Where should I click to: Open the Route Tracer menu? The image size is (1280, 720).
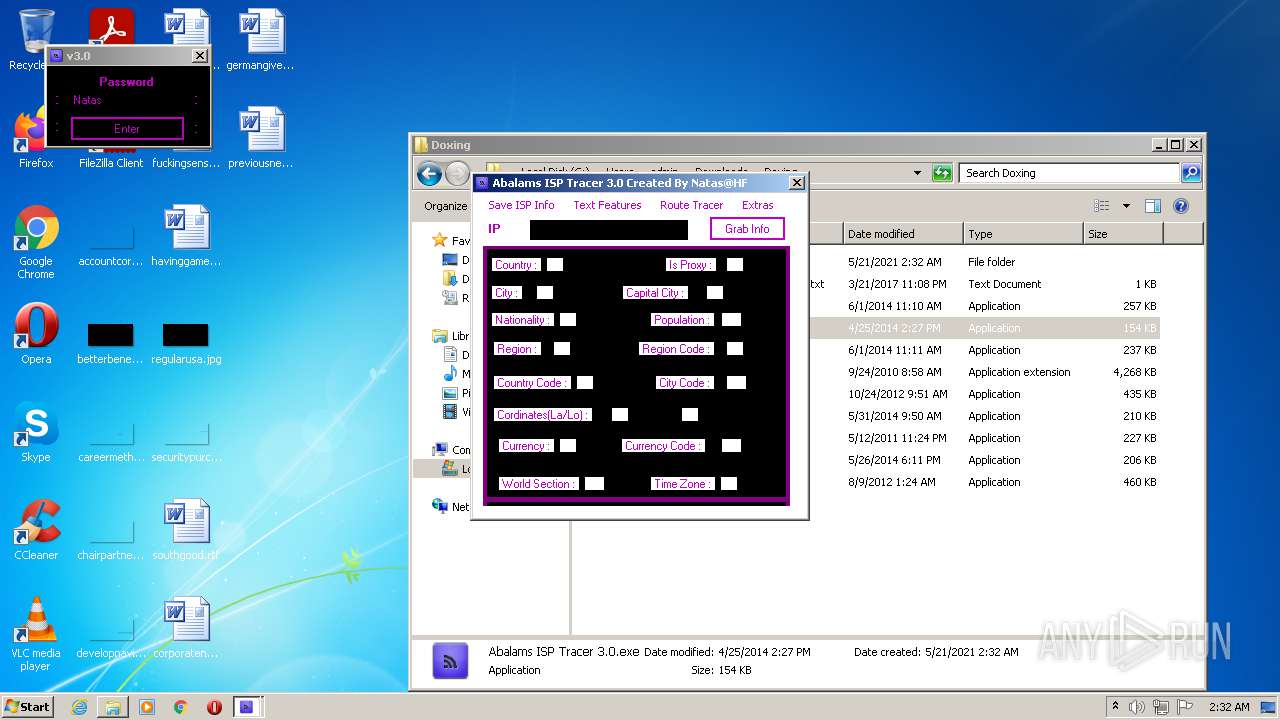click(691, 205)
